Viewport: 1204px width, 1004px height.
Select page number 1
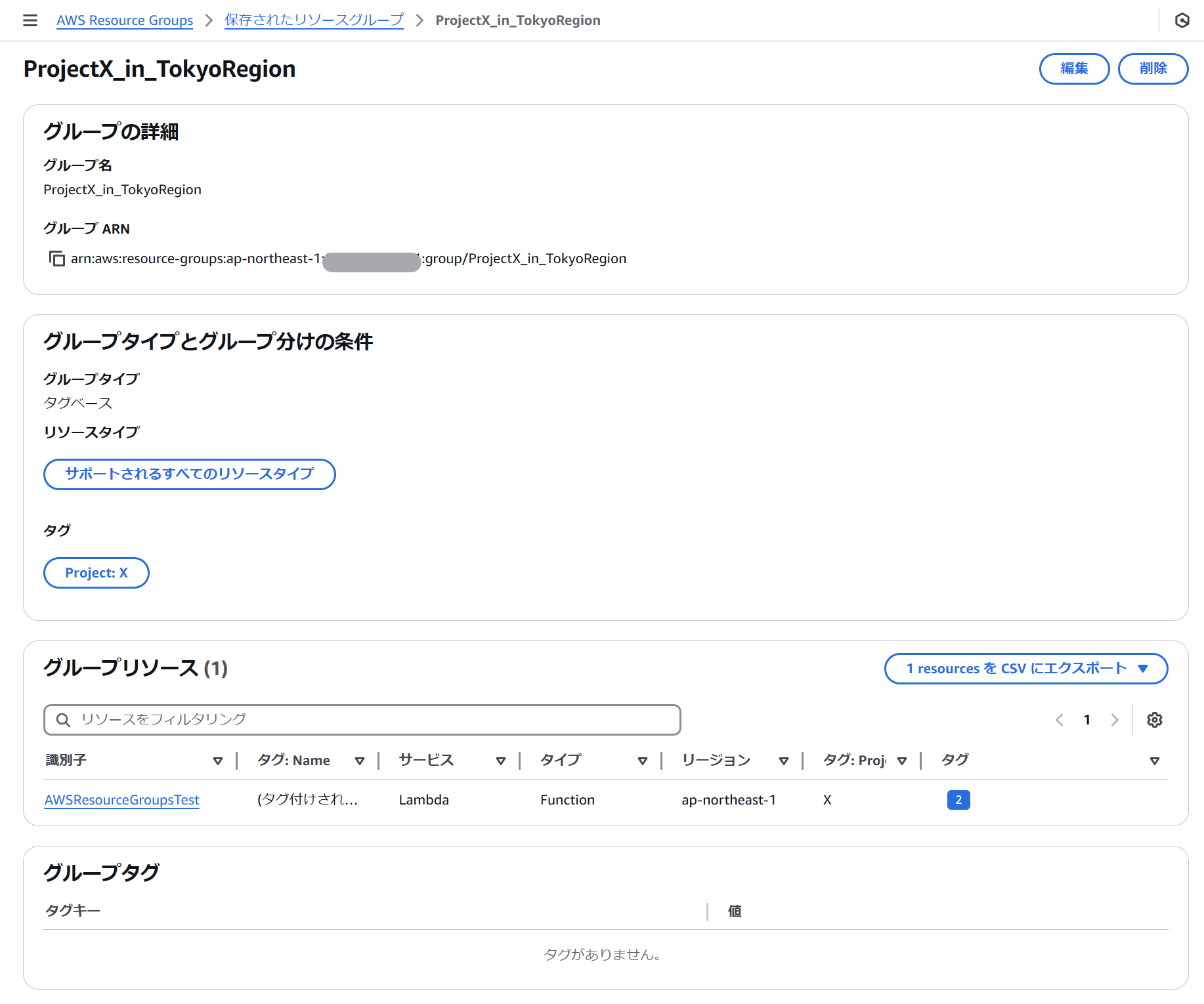(x=1087, y=720)
